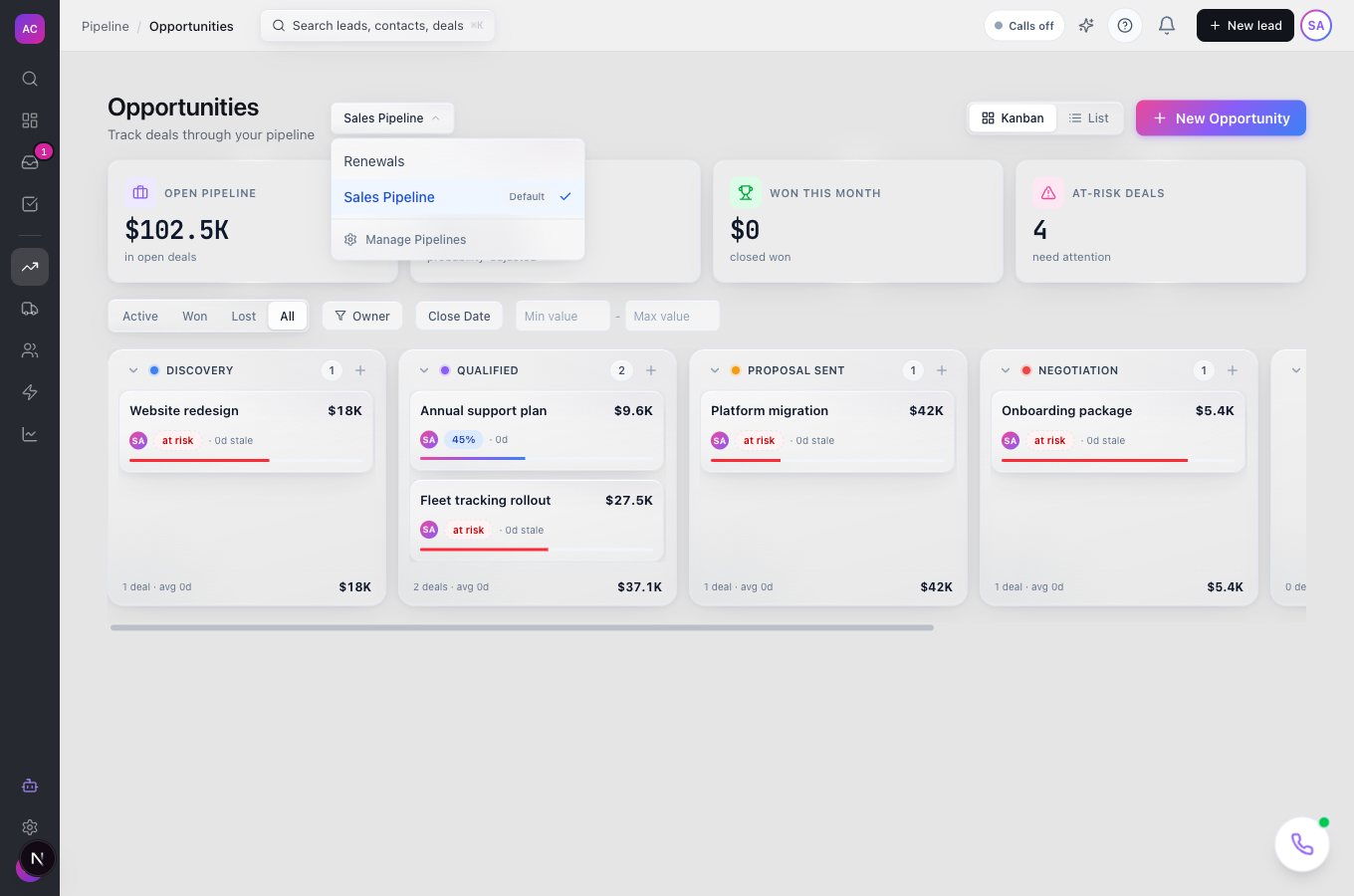Show the Active deals tab
This screenshot has height=896, width=1354.
point(140,317)
